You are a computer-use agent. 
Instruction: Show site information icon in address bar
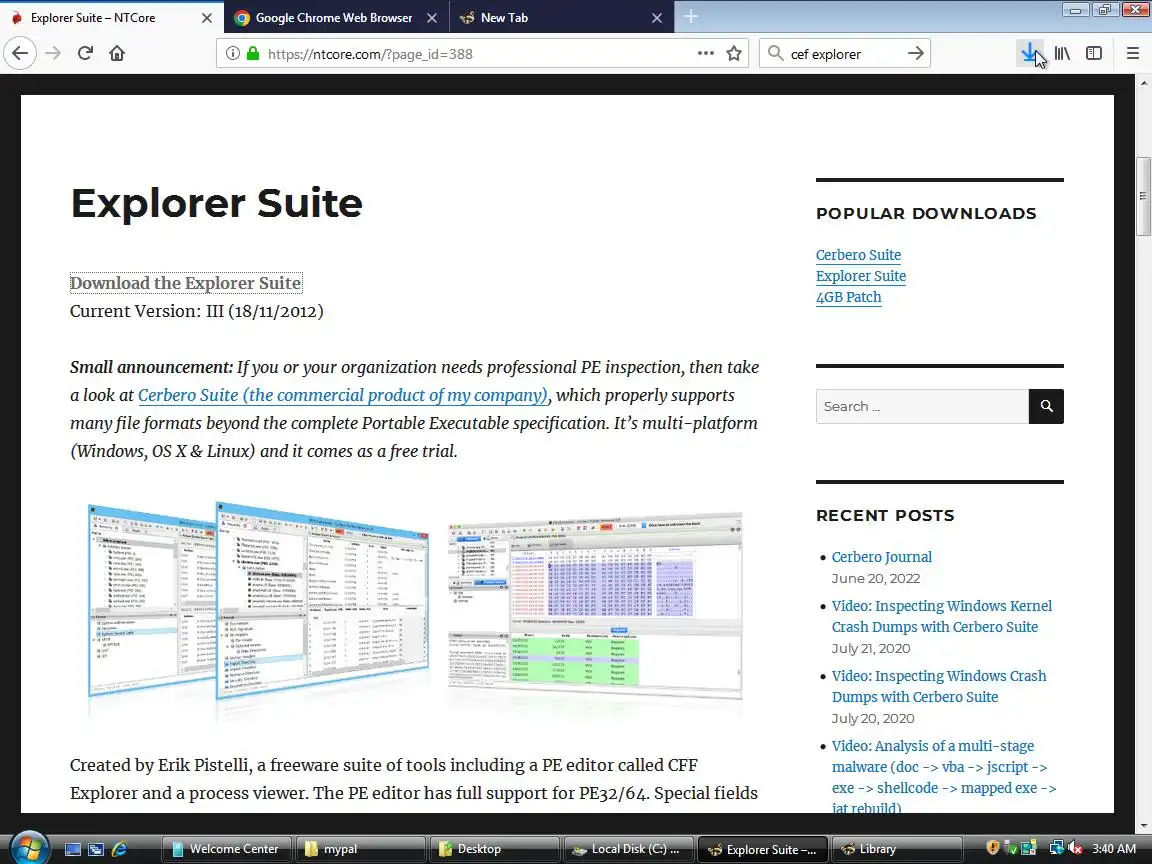(232, 53)
